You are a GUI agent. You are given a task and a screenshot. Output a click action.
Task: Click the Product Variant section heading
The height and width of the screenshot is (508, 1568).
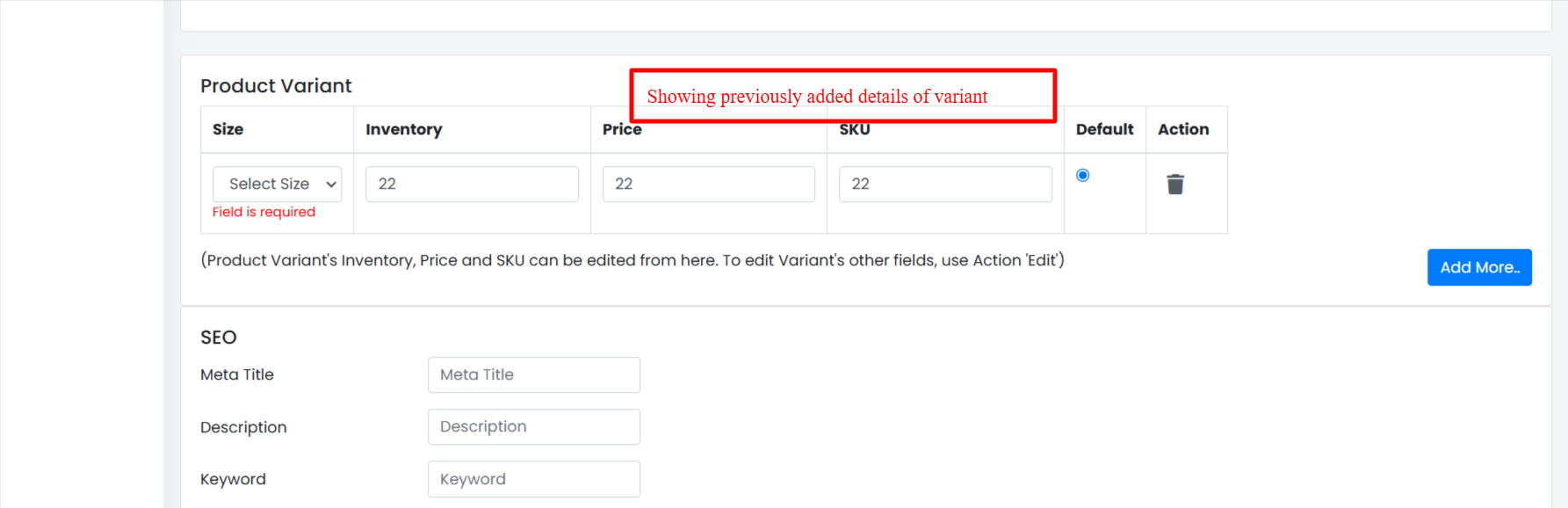click(x=276, y=85)
